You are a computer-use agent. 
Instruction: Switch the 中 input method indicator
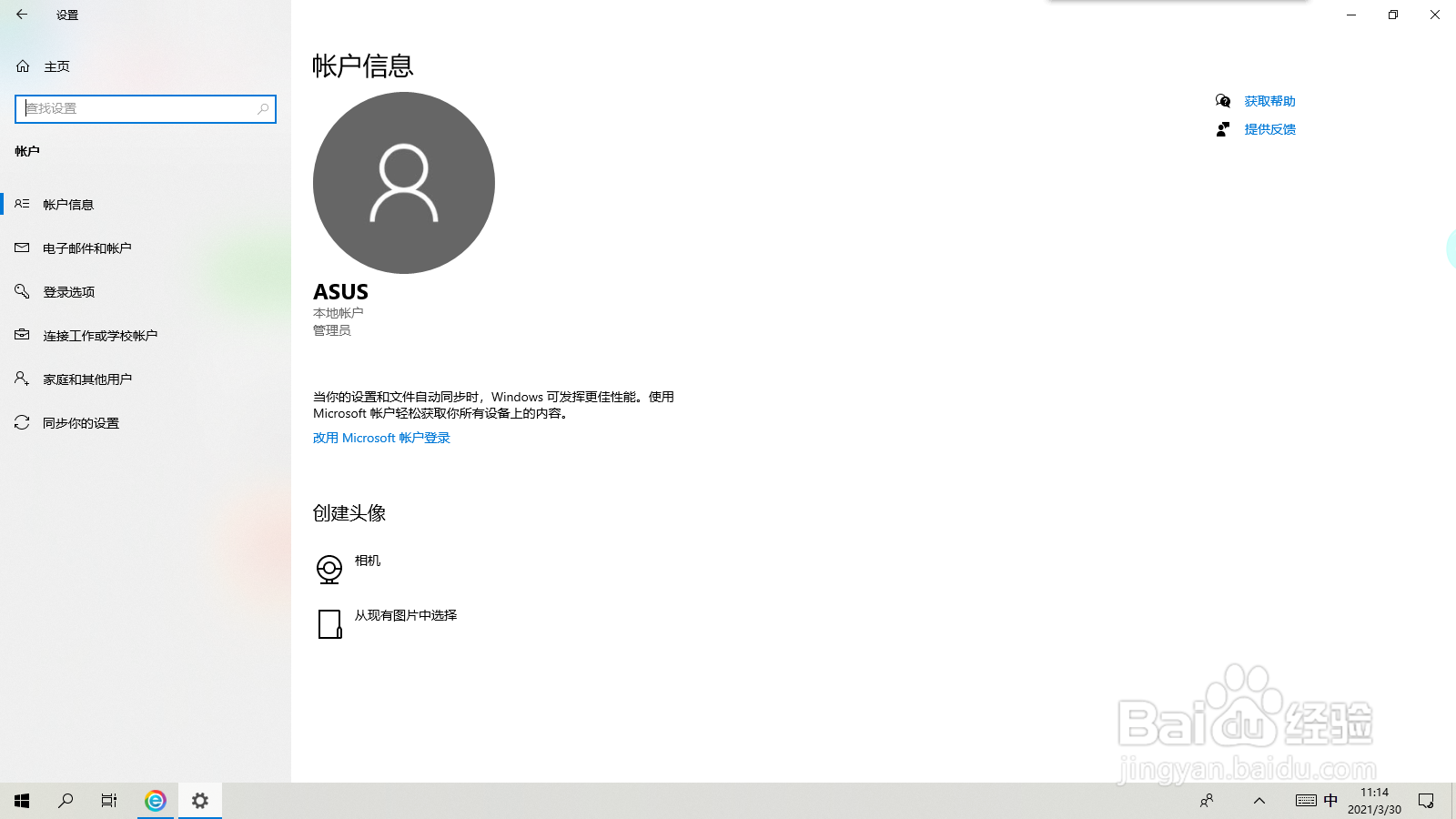[1330, 801]
